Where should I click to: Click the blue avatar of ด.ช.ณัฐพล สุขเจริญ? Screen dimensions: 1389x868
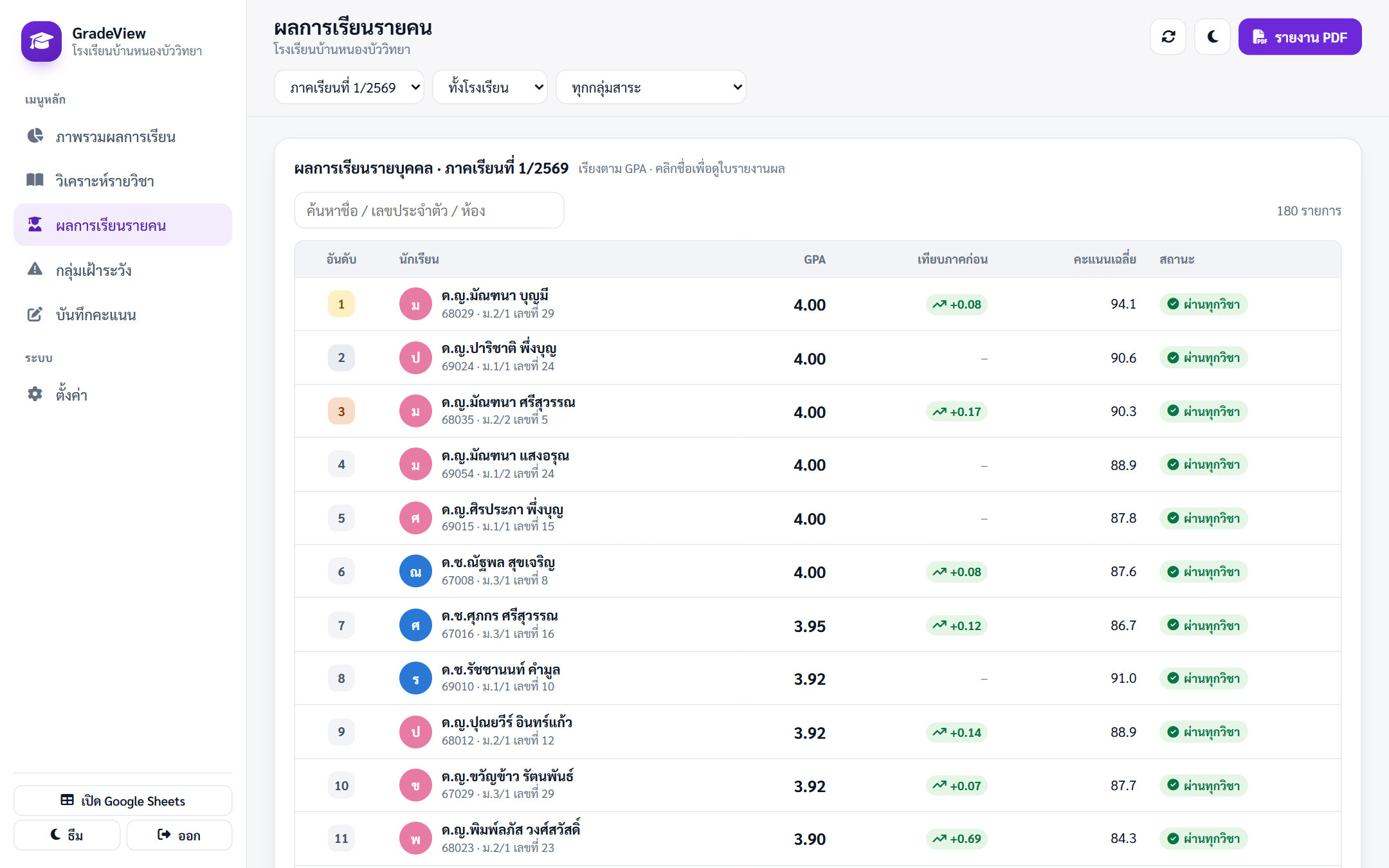415,572
